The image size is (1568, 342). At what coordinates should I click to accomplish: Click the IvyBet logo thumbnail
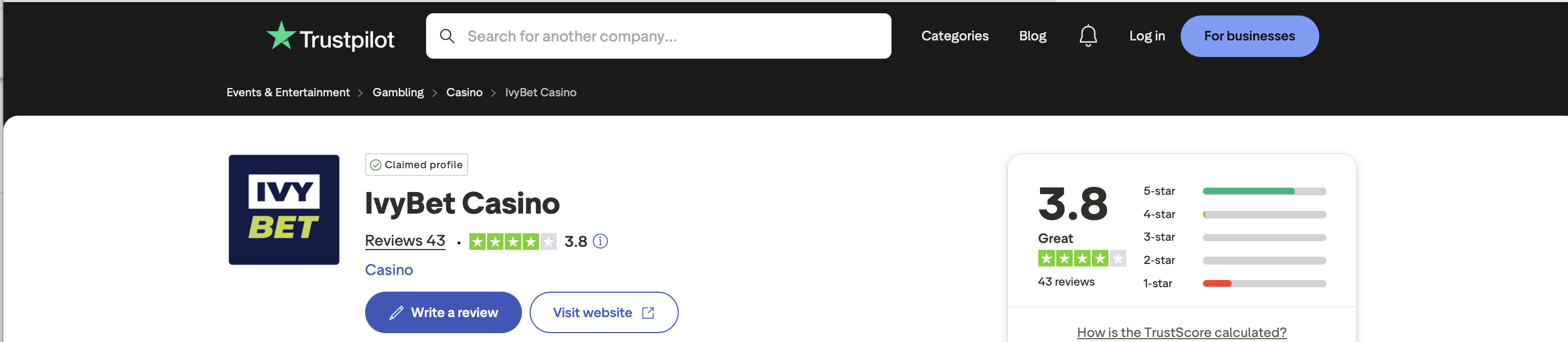tap(284, 210)
